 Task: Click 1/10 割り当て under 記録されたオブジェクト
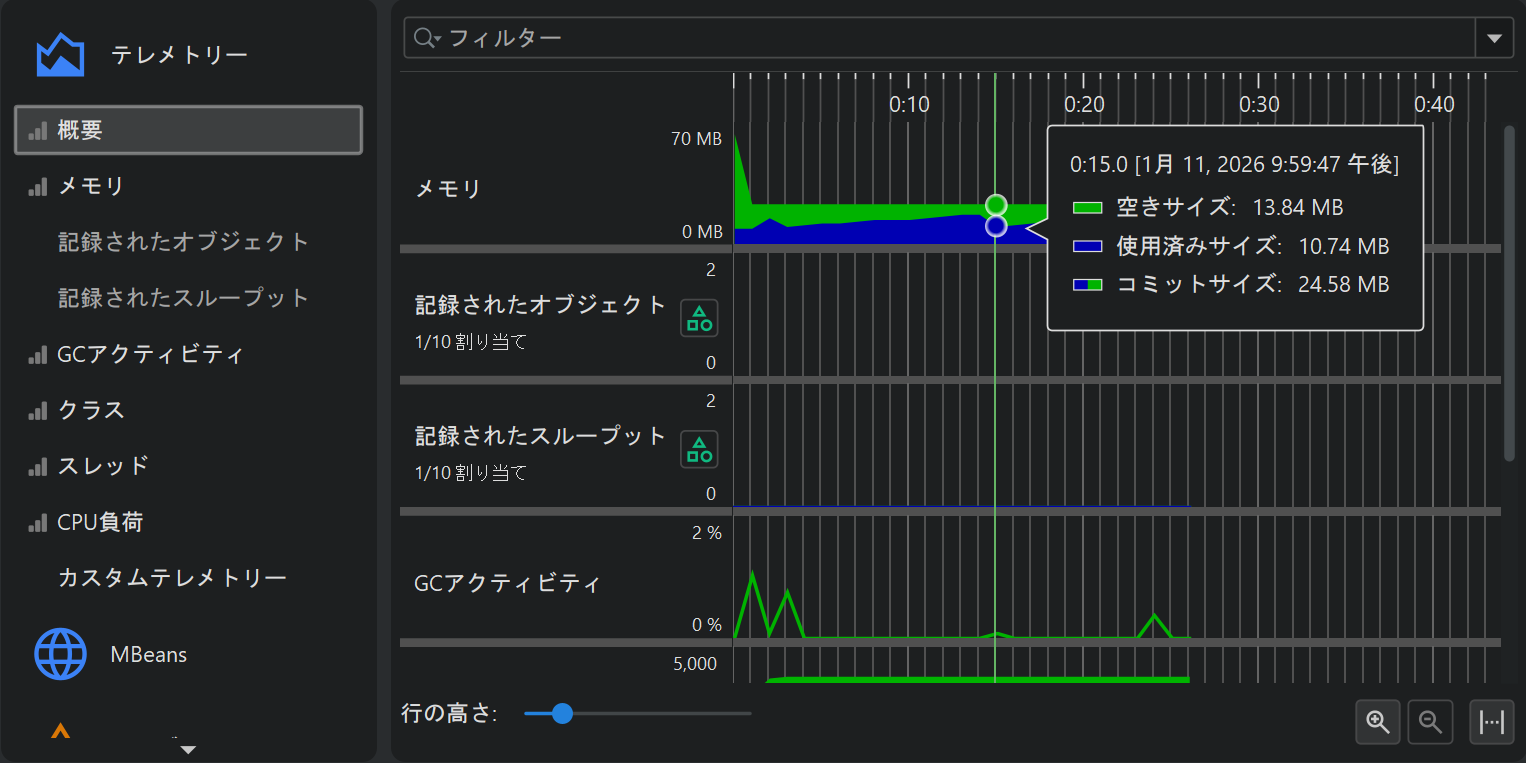tap(470, 342)
